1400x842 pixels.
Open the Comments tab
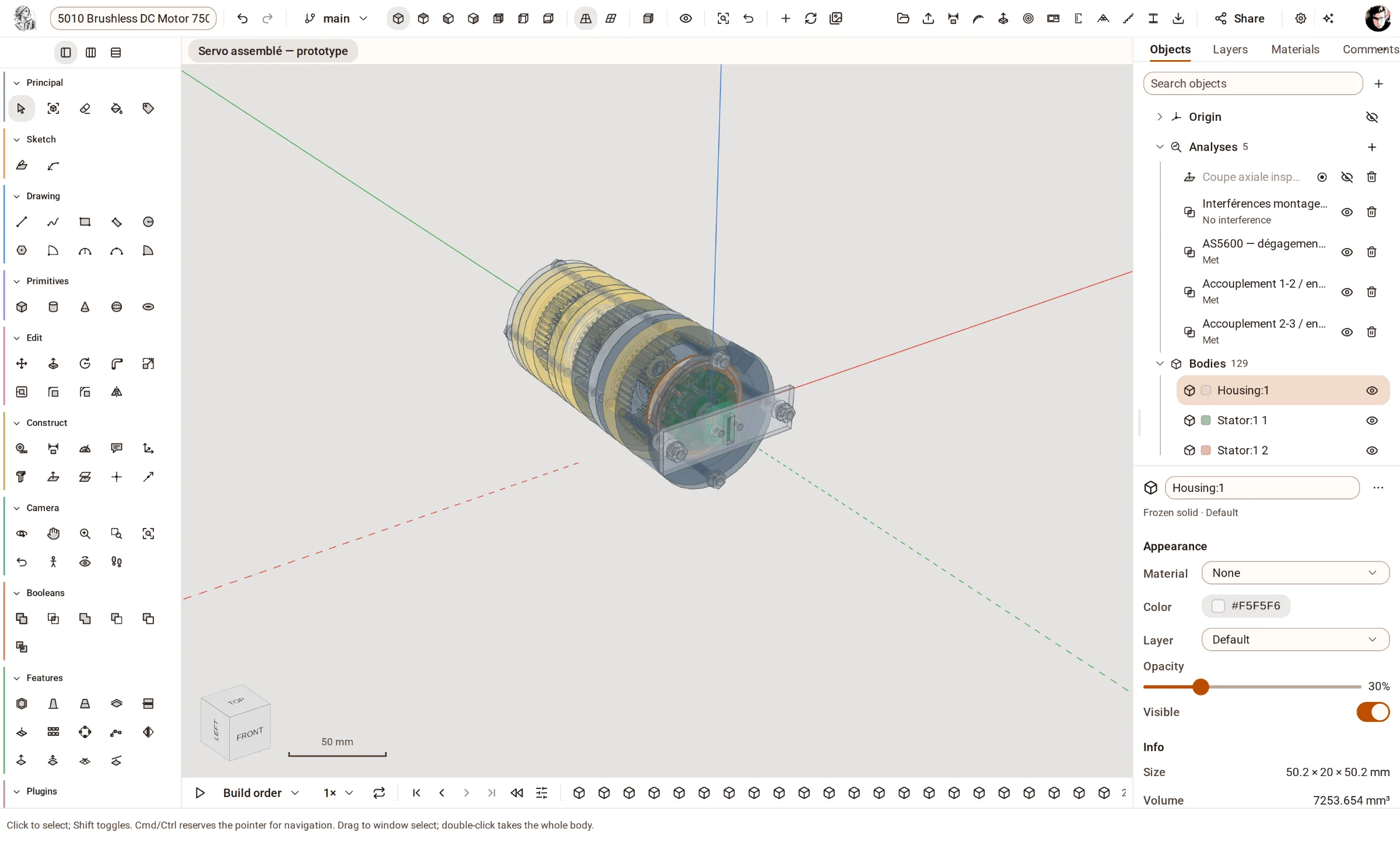point(1370,50)
